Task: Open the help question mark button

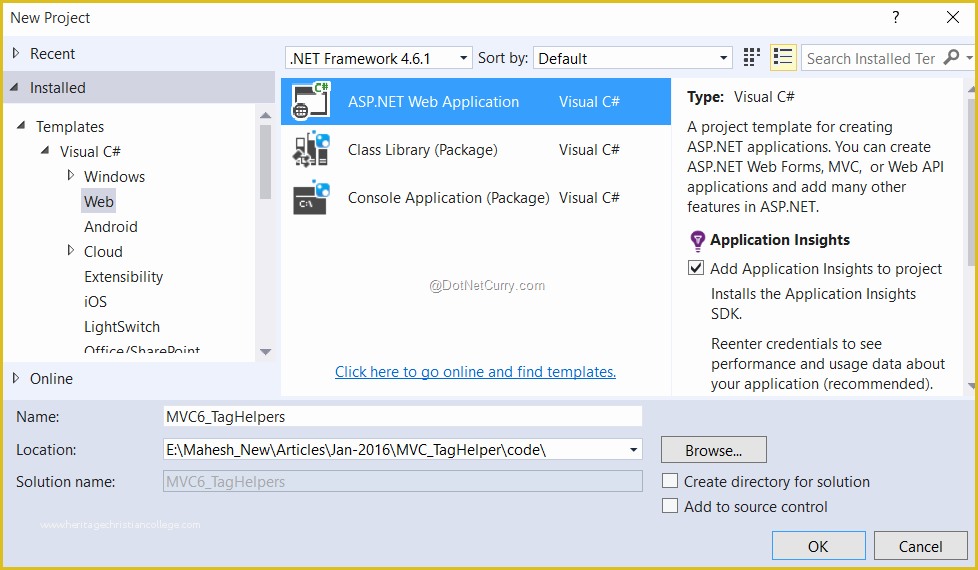Action: (x=896, y=17)
